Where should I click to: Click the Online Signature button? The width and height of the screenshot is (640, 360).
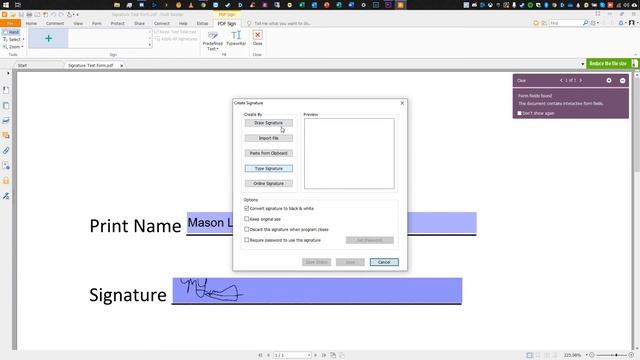pyautogui.click(x=269, y=183)
